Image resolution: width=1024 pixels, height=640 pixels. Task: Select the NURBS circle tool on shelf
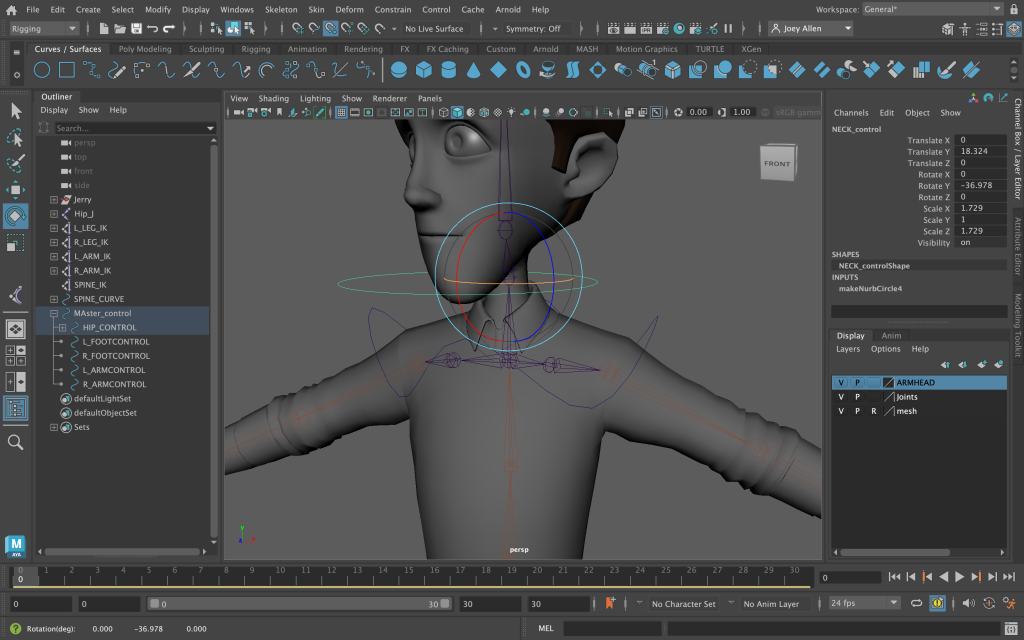[42, 70]
